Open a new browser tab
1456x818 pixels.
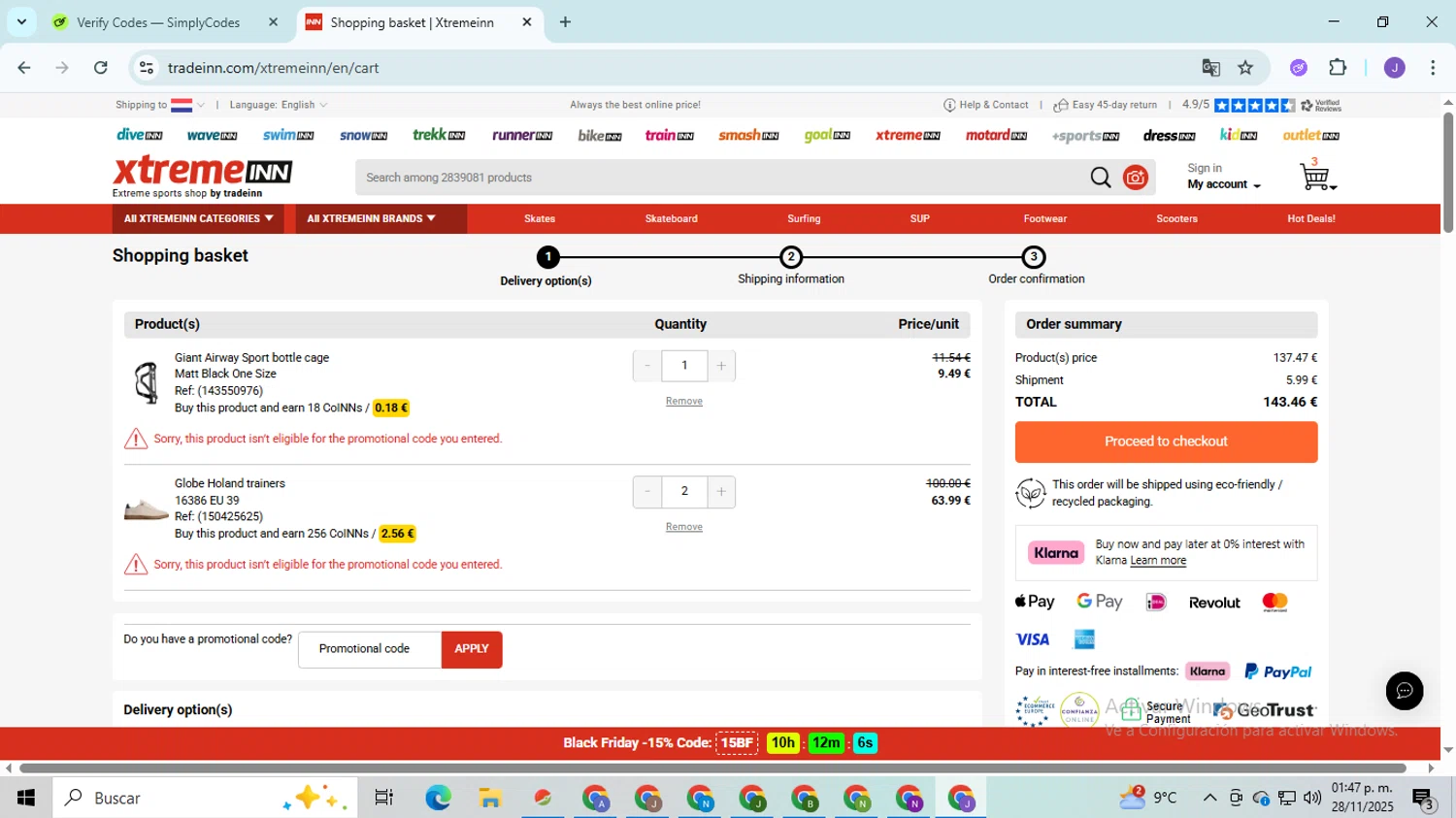click(565, 21)
